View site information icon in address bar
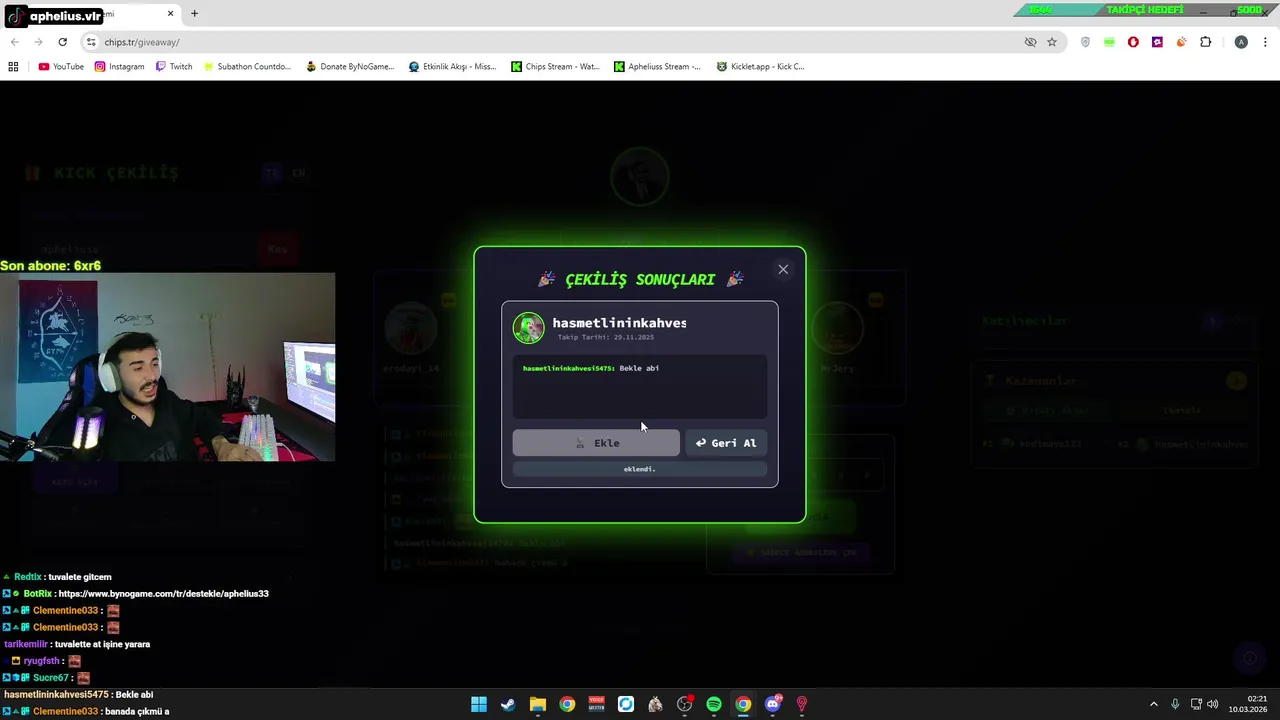1280x720 pixels. pos(91,42)
